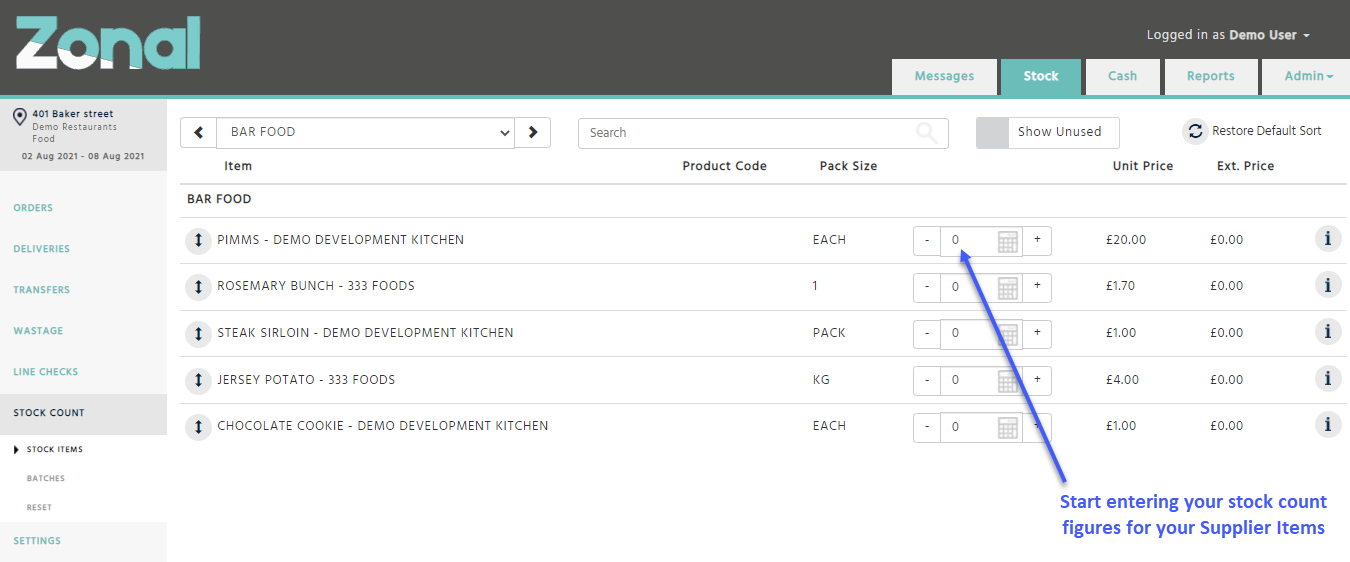Click the location pin icon by 401 Baker street
Image resolution: width=1350 pixels, height=562 pixels.
[x=19, y=118]
